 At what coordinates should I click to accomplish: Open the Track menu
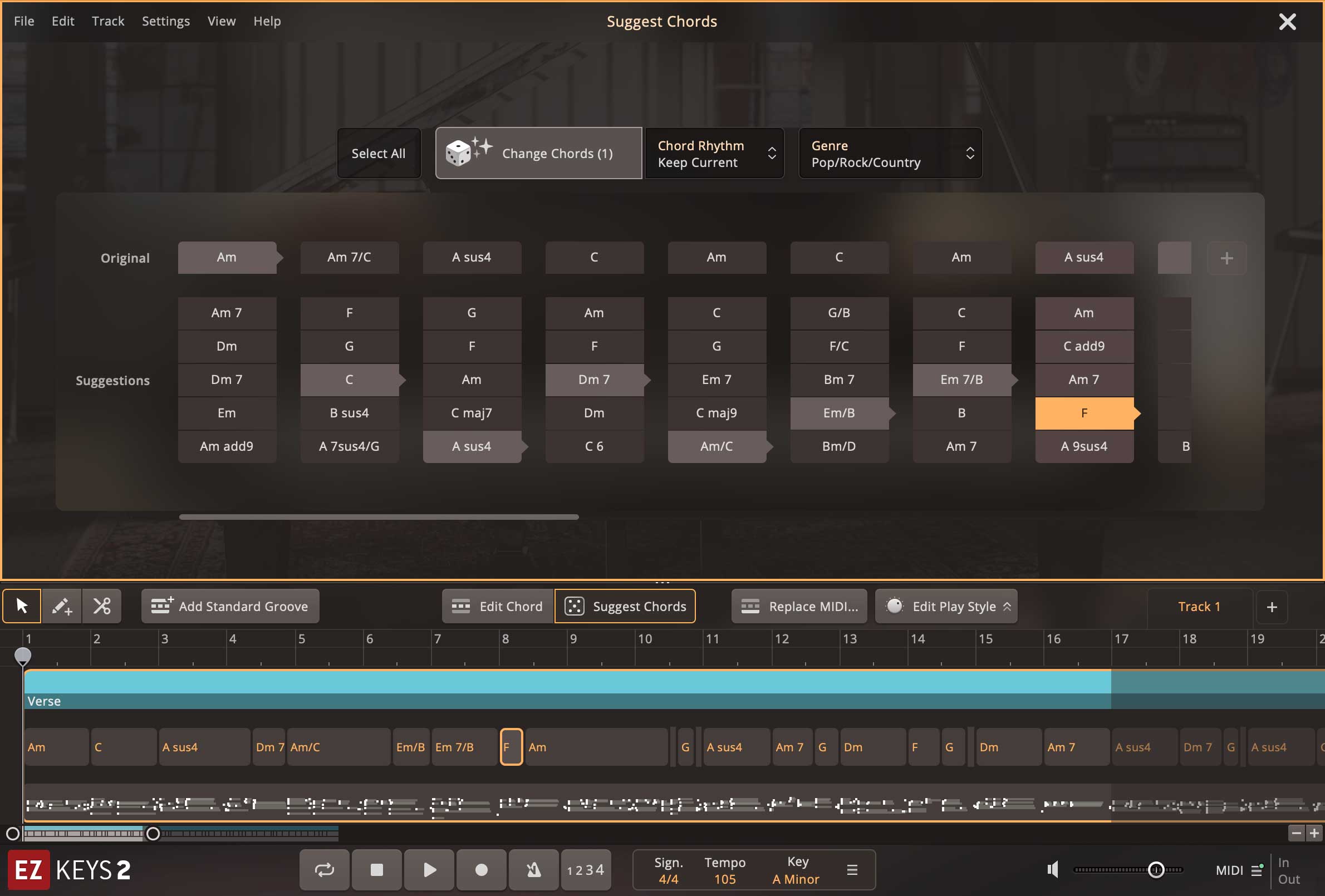coord(108,21)
